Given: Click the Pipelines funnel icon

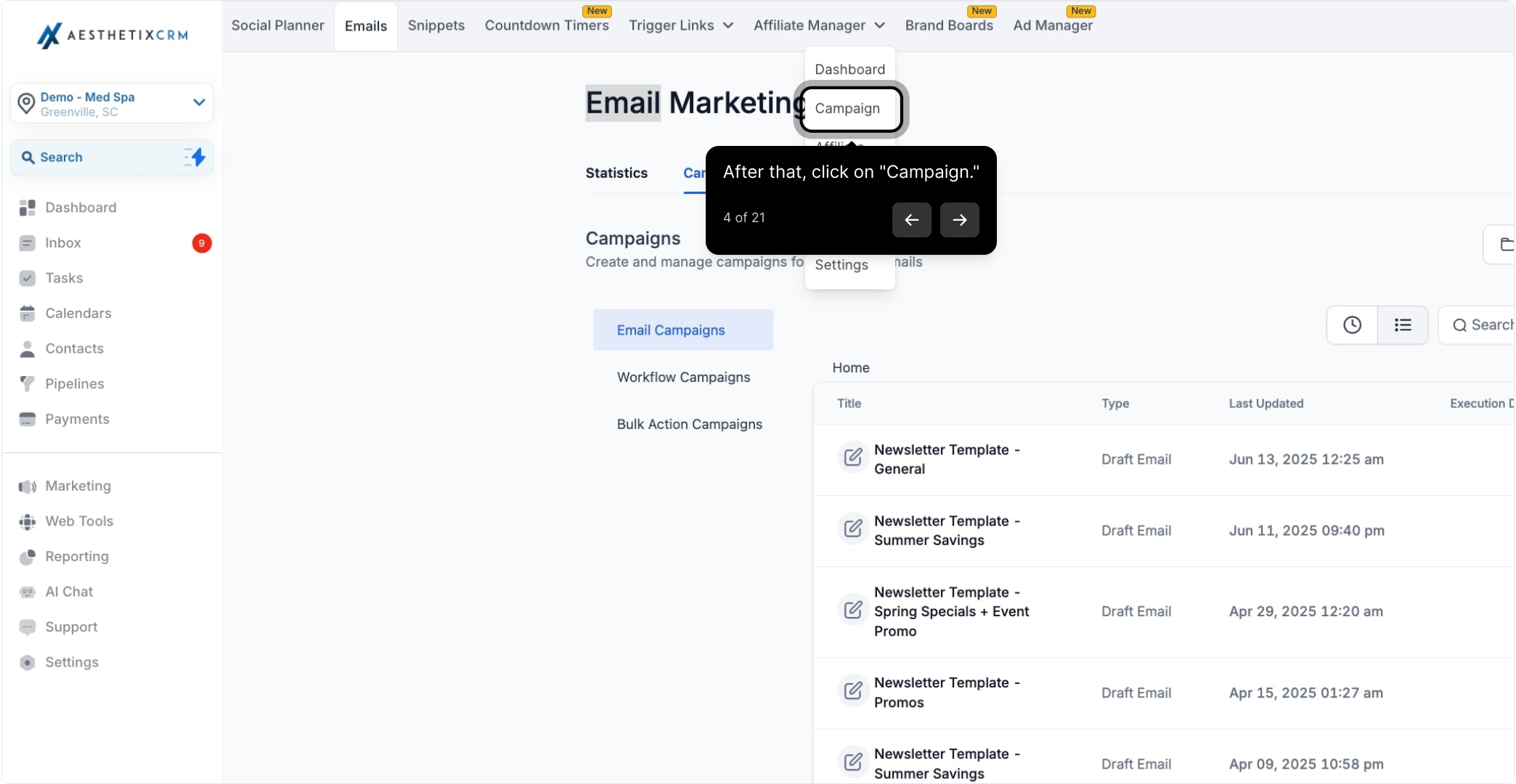Looking at the screenshot, I should [x=28, y=384].
